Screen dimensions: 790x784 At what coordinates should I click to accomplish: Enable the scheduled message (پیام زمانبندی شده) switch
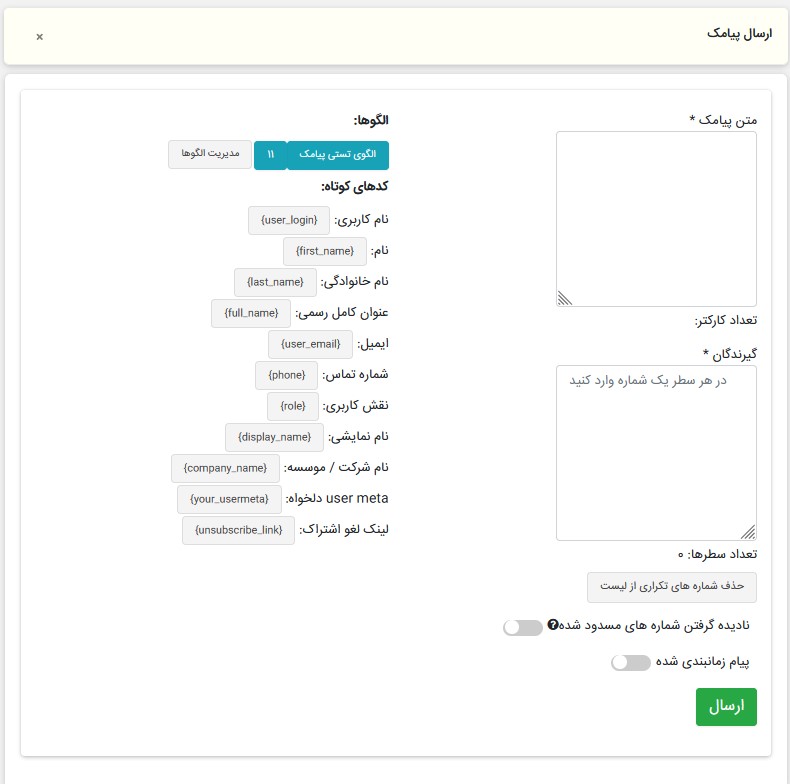pos(630,662)
